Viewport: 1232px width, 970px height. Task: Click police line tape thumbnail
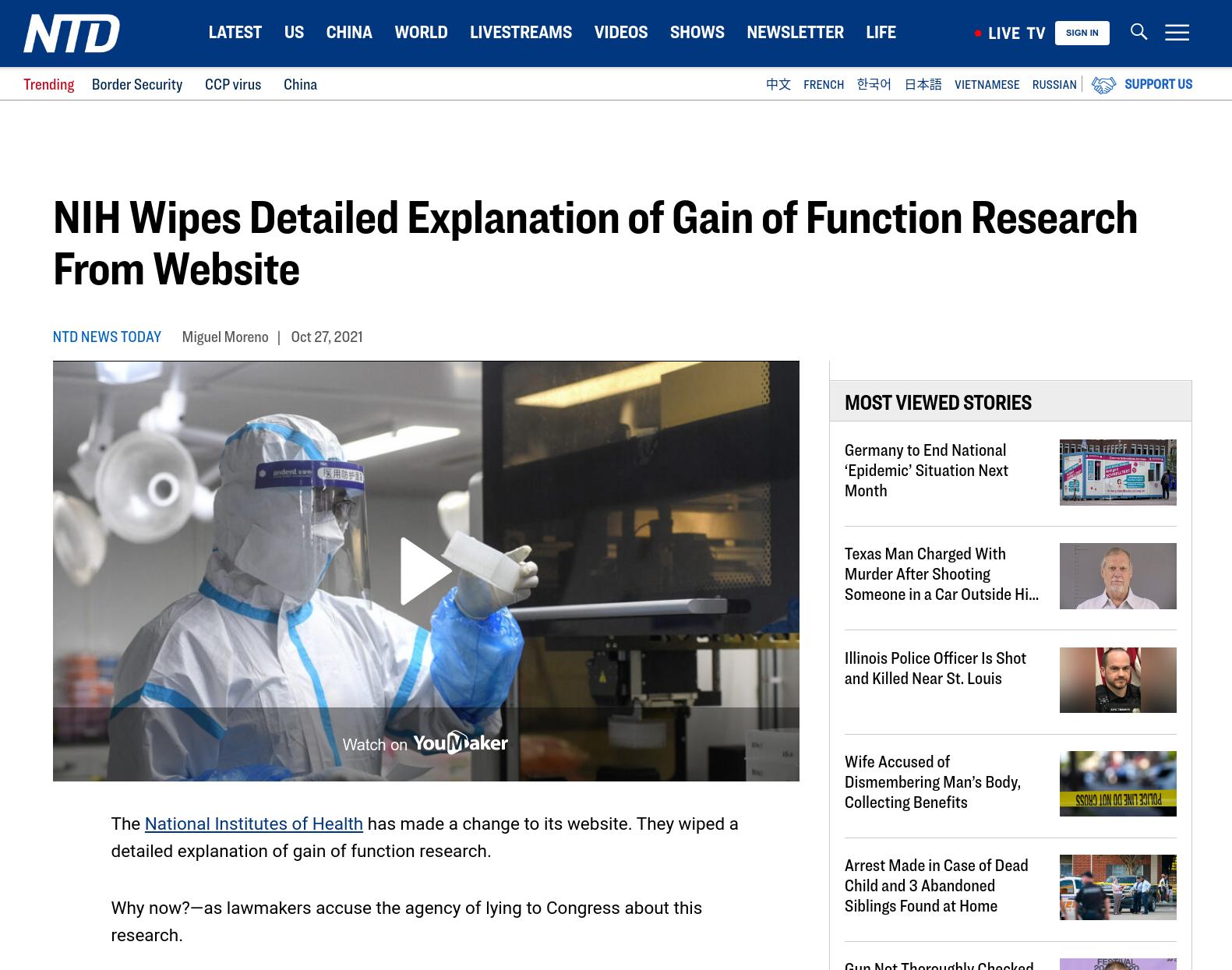pyautogui.click(x=1117, y=784)
